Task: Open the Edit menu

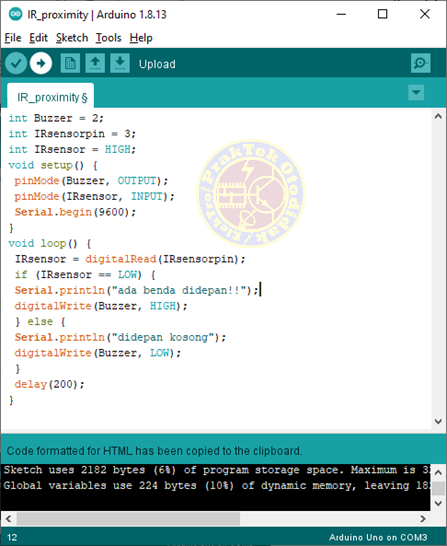Action: 38,38
